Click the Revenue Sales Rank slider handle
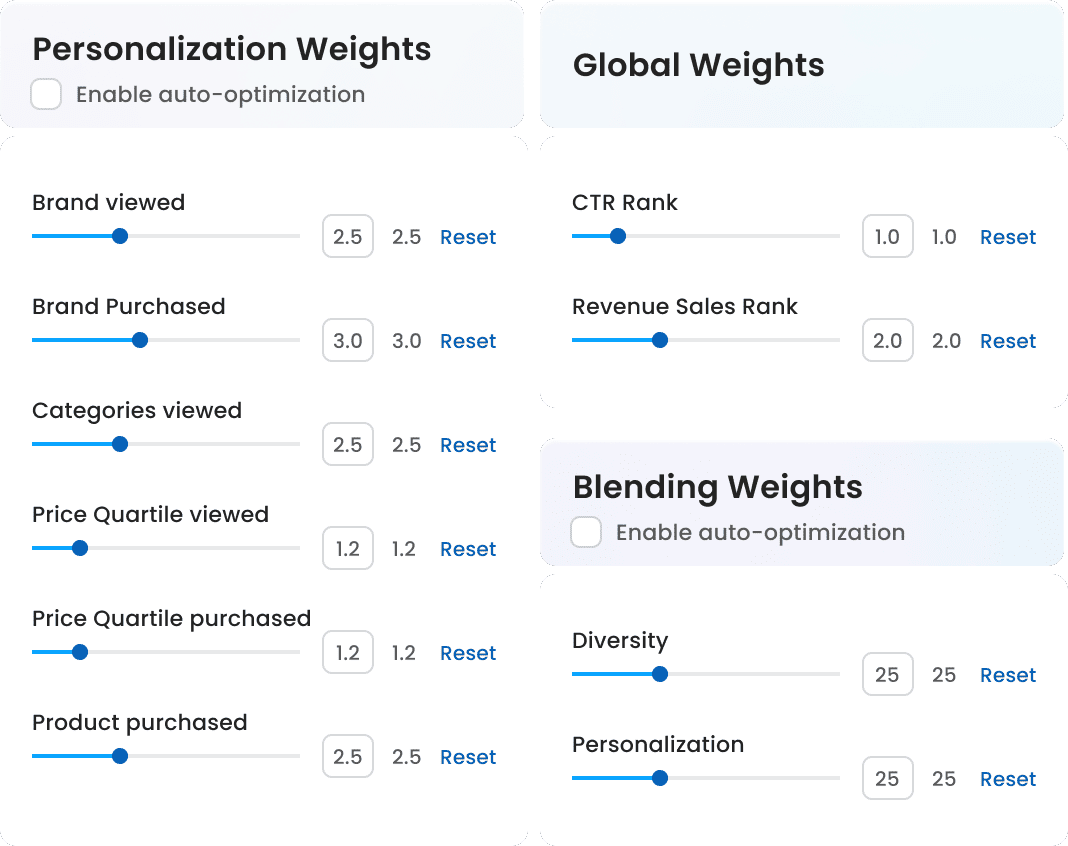The height and width of the screenshot is (846, 1068). coord(659,340)
